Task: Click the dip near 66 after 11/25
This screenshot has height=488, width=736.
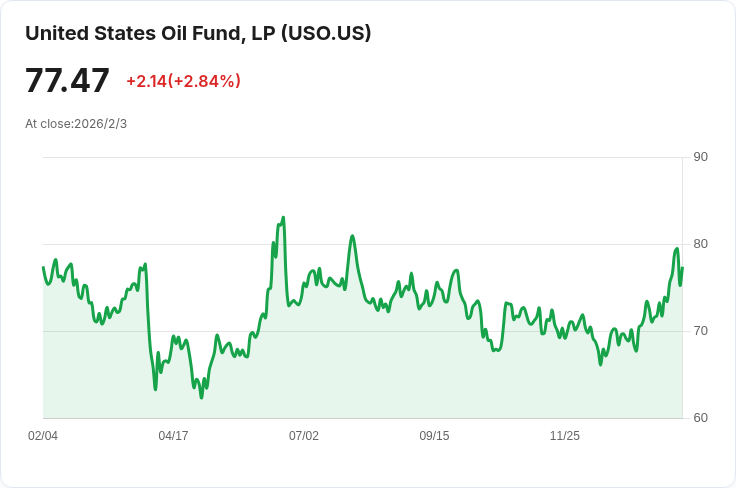Action: click(601, 364)
